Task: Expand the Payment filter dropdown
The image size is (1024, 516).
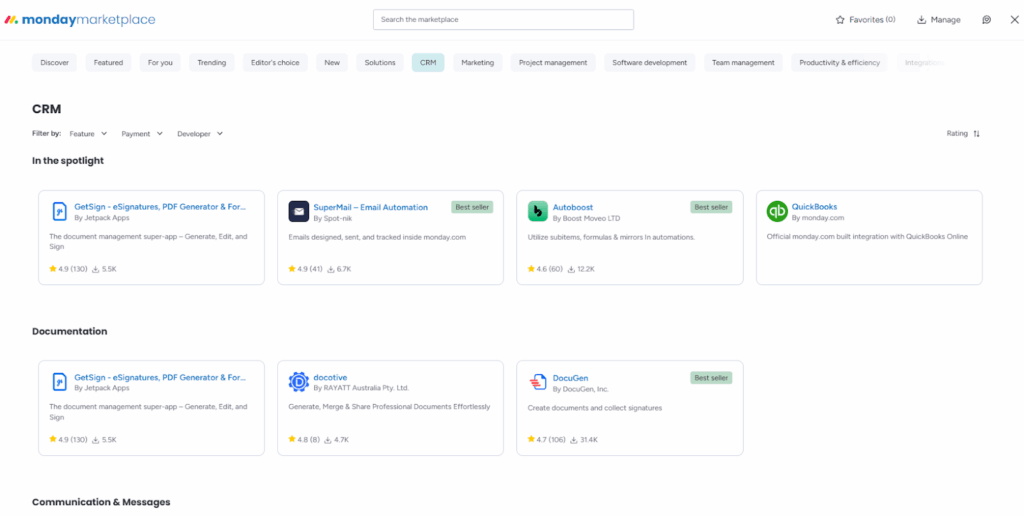Action: tap(142, 133)
